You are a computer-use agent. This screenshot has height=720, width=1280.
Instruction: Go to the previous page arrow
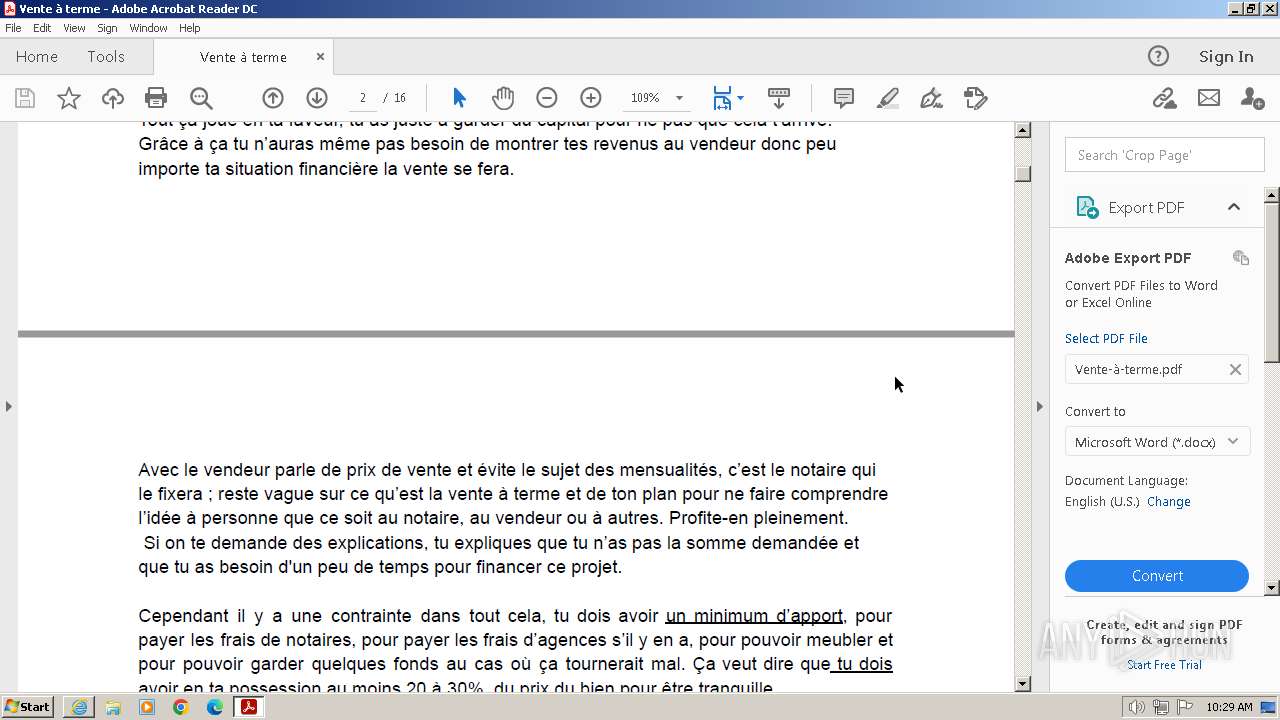[273, 98]
